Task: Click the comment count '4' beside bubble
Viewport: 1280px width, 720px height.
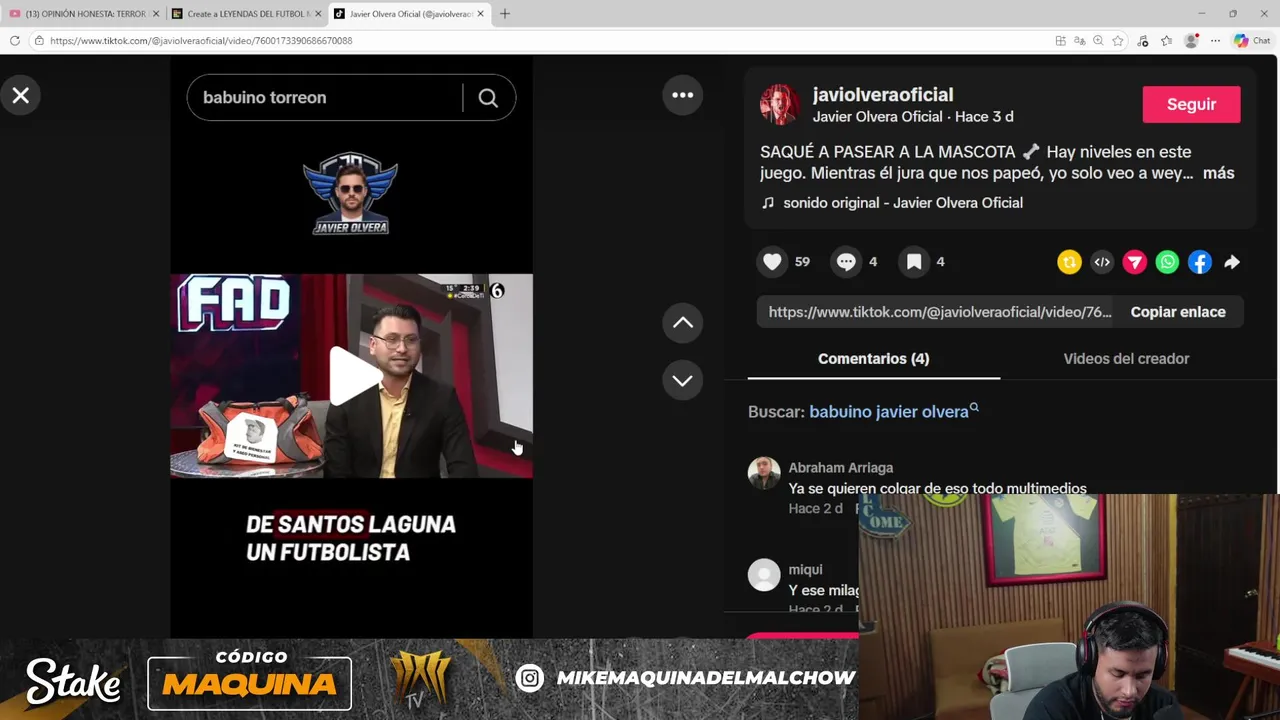Action: pyautogui.click(x=873, y=262)
